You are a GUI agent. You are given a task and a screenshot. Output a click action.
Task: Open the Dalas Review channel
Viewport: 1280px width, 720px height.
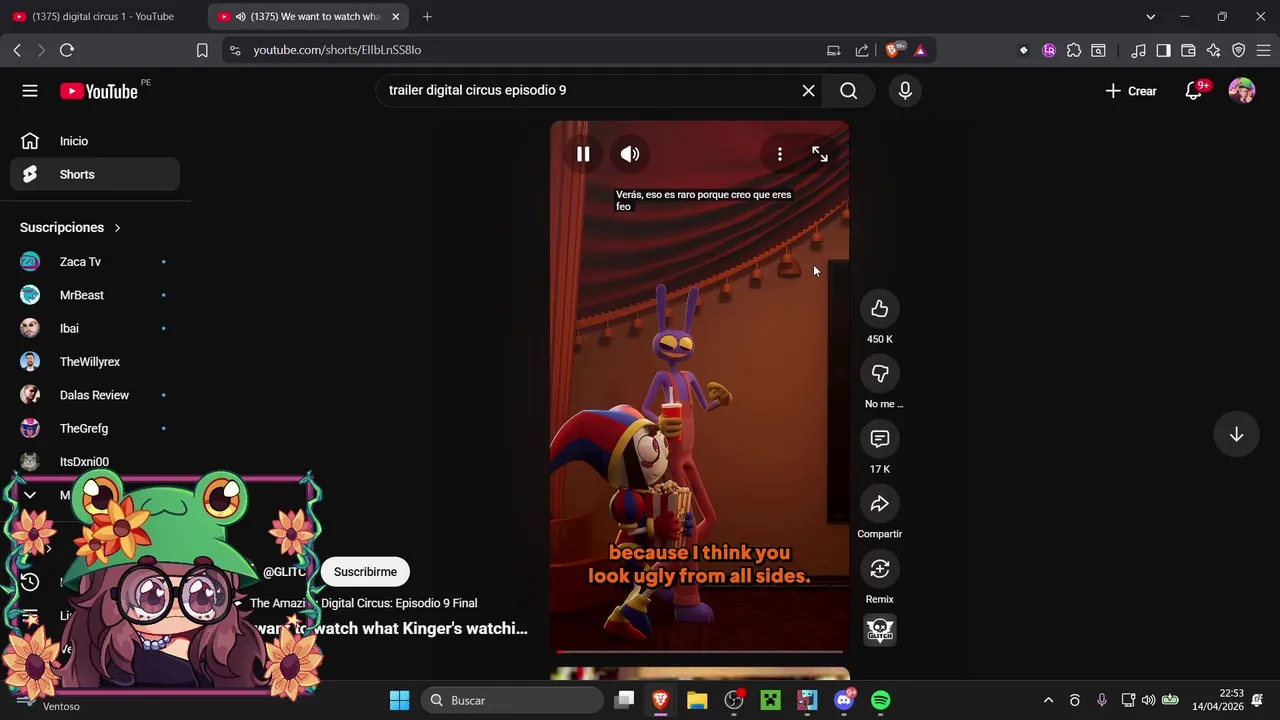pos(95,395)
